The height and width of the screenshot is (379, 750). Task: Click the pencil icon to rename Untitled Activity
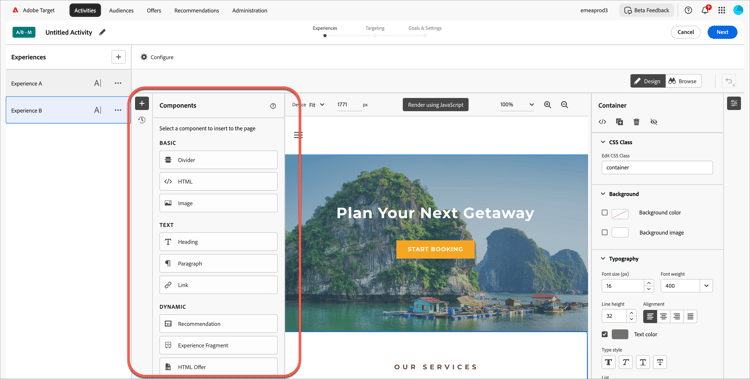tap(102, 33)
